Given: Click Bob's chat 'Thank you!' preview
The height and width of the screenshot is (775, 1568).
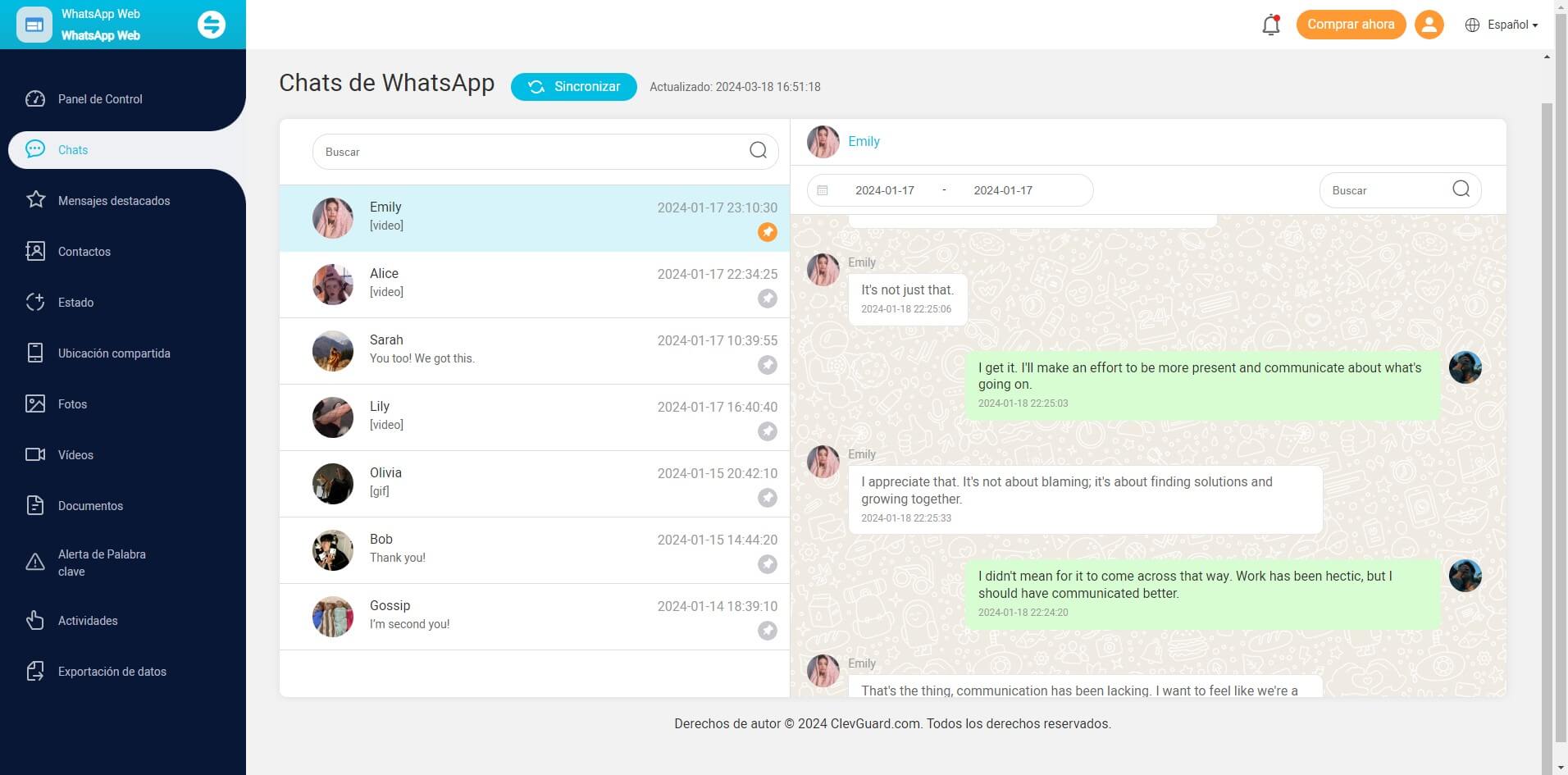Looking at the screenshot, I should coord(398,558).
